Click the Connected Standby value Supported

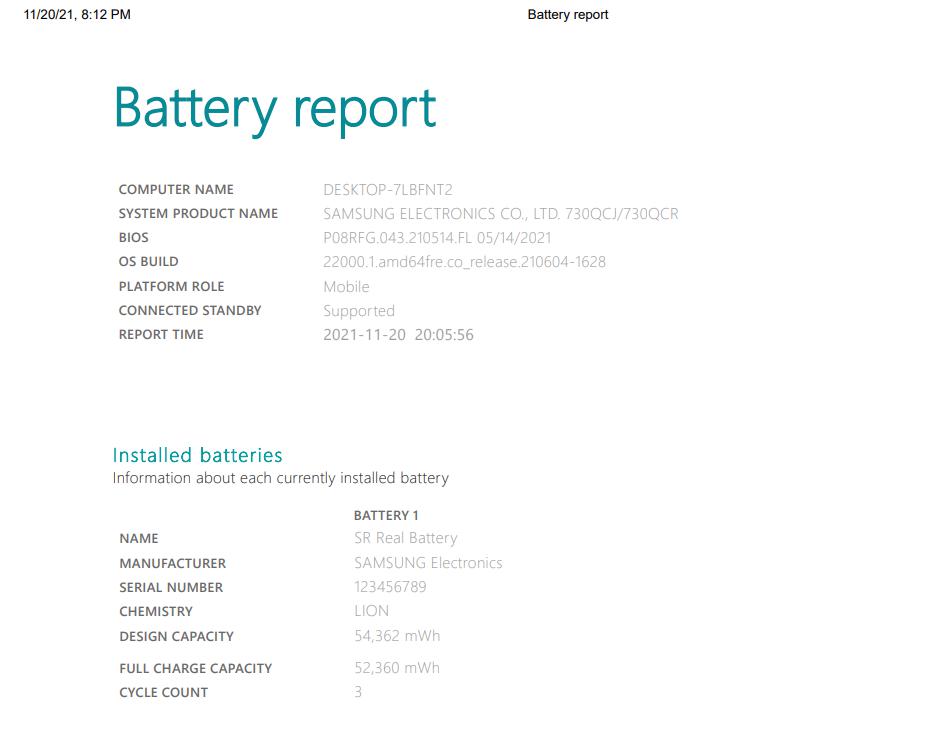point(358,311)
